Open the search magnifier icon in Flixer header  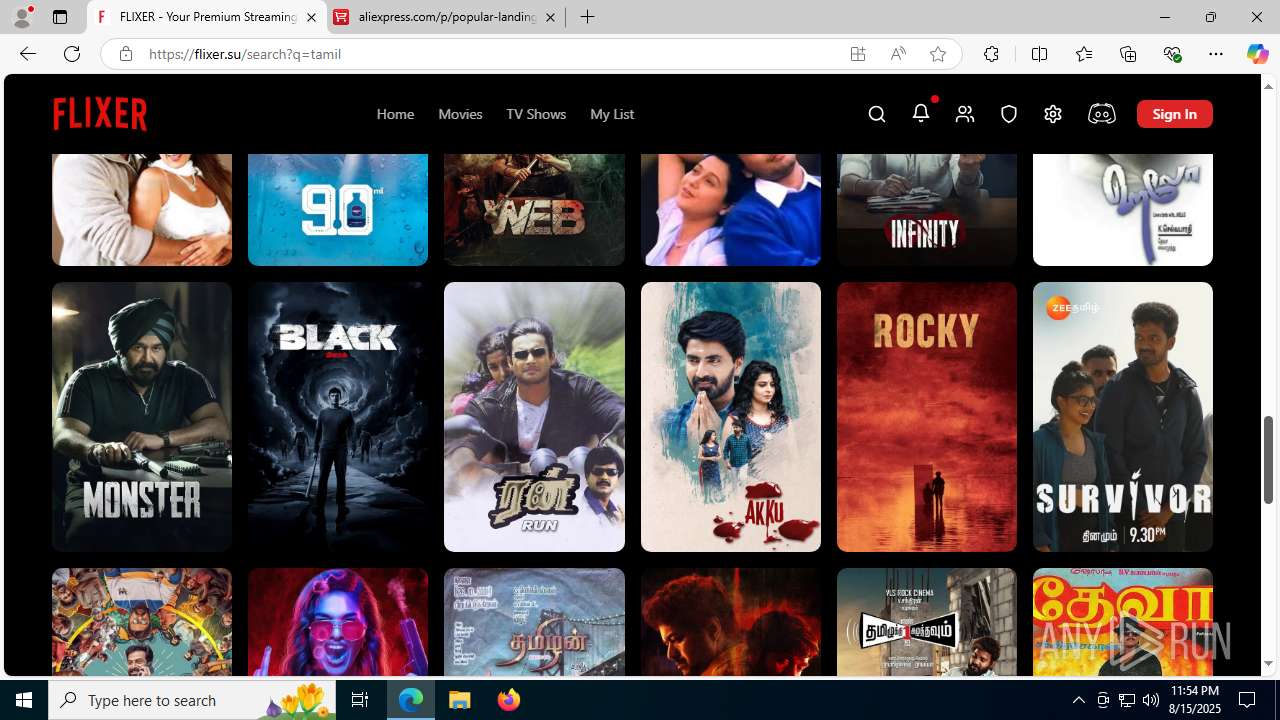click(x=877, y=114)
